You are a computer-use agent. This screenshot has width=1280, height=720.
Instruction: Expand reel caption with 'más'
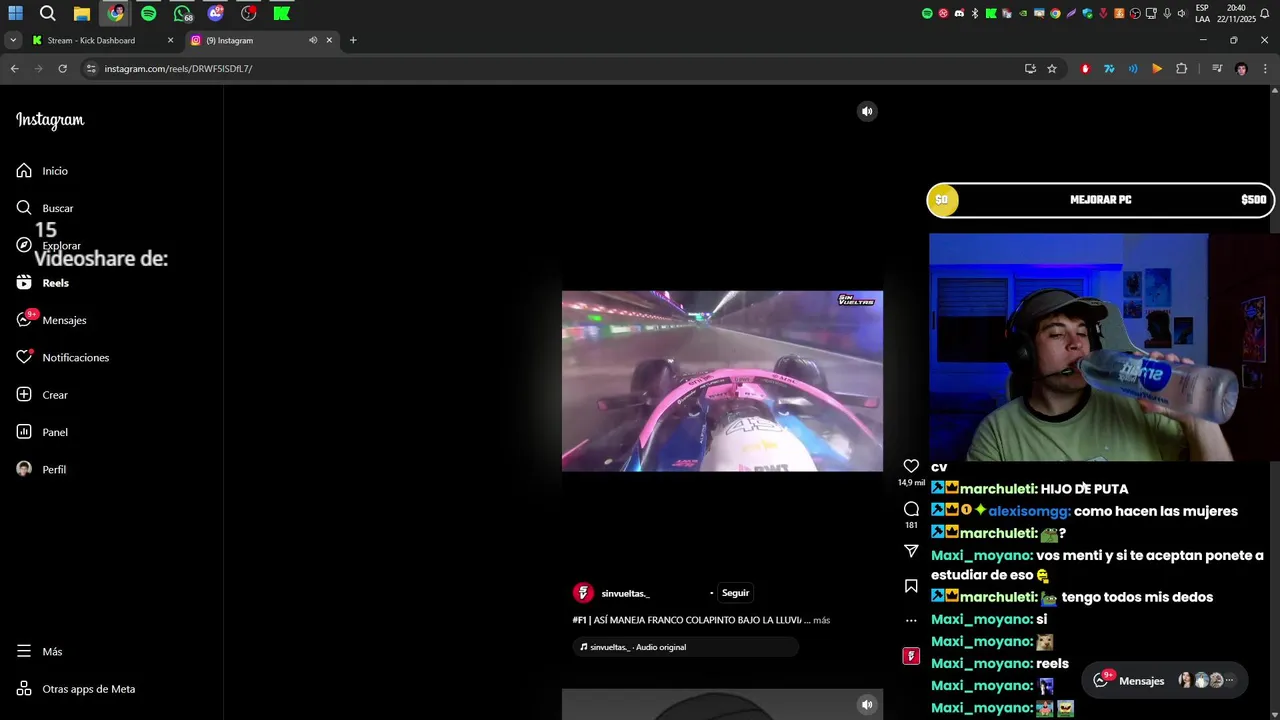821,620
